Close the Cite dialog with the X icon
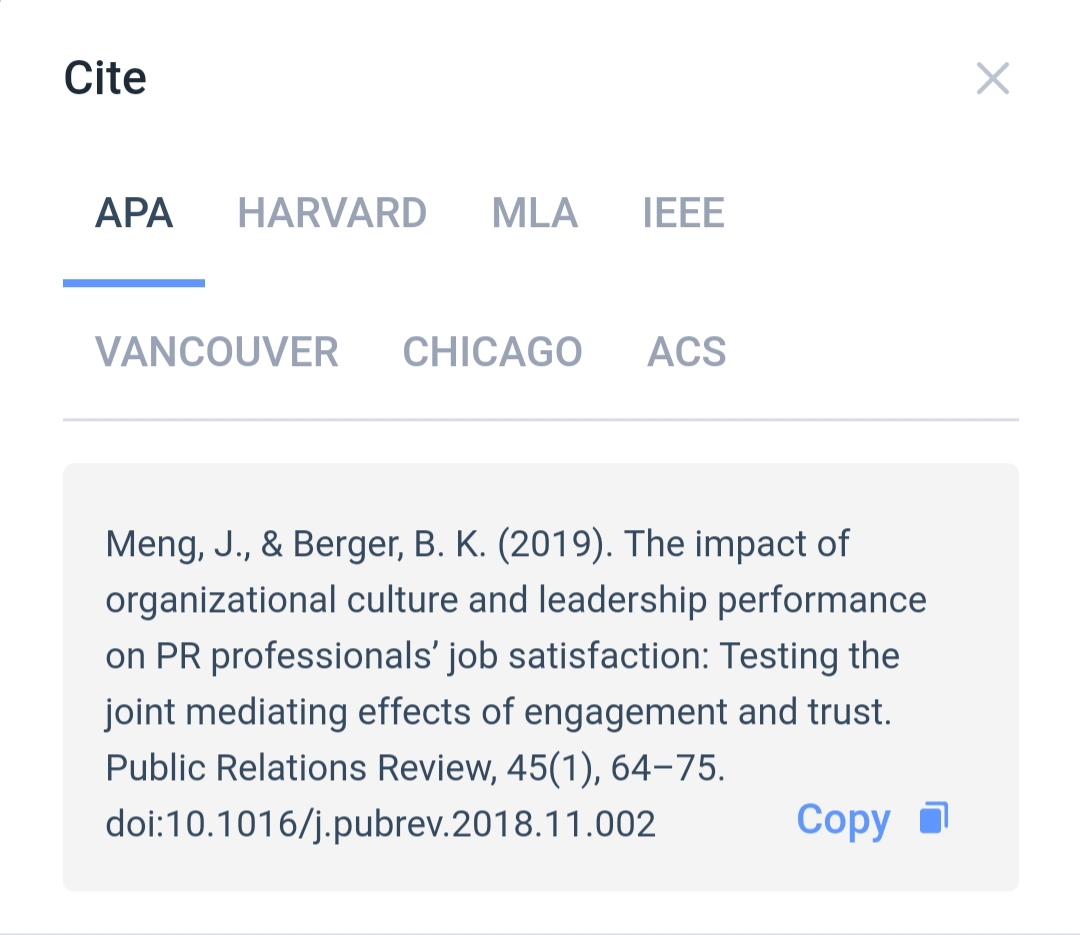Image resolution: width=1080 pixels, height=935 pixels. pyautogui.click(x=992, y=78)
